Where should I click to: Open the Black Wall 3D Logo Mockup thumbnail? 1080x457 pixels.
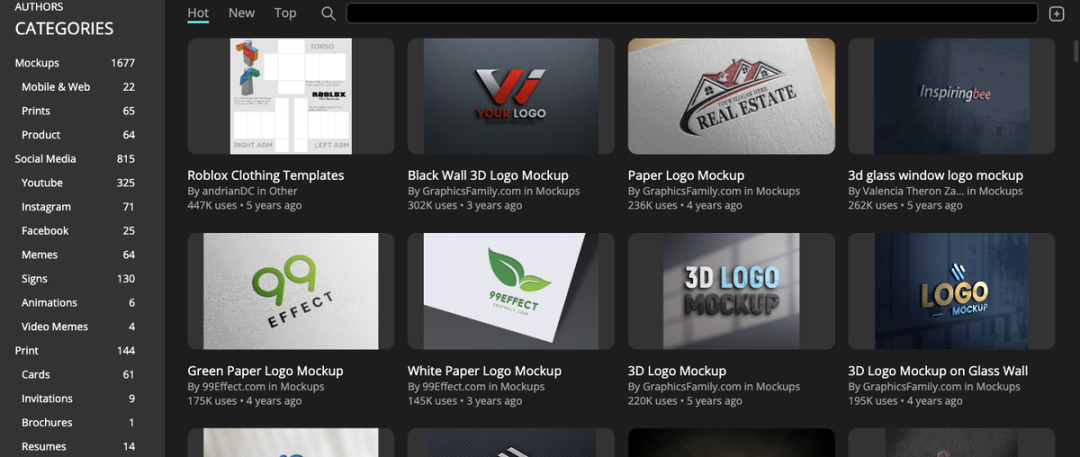pos(511,96)
